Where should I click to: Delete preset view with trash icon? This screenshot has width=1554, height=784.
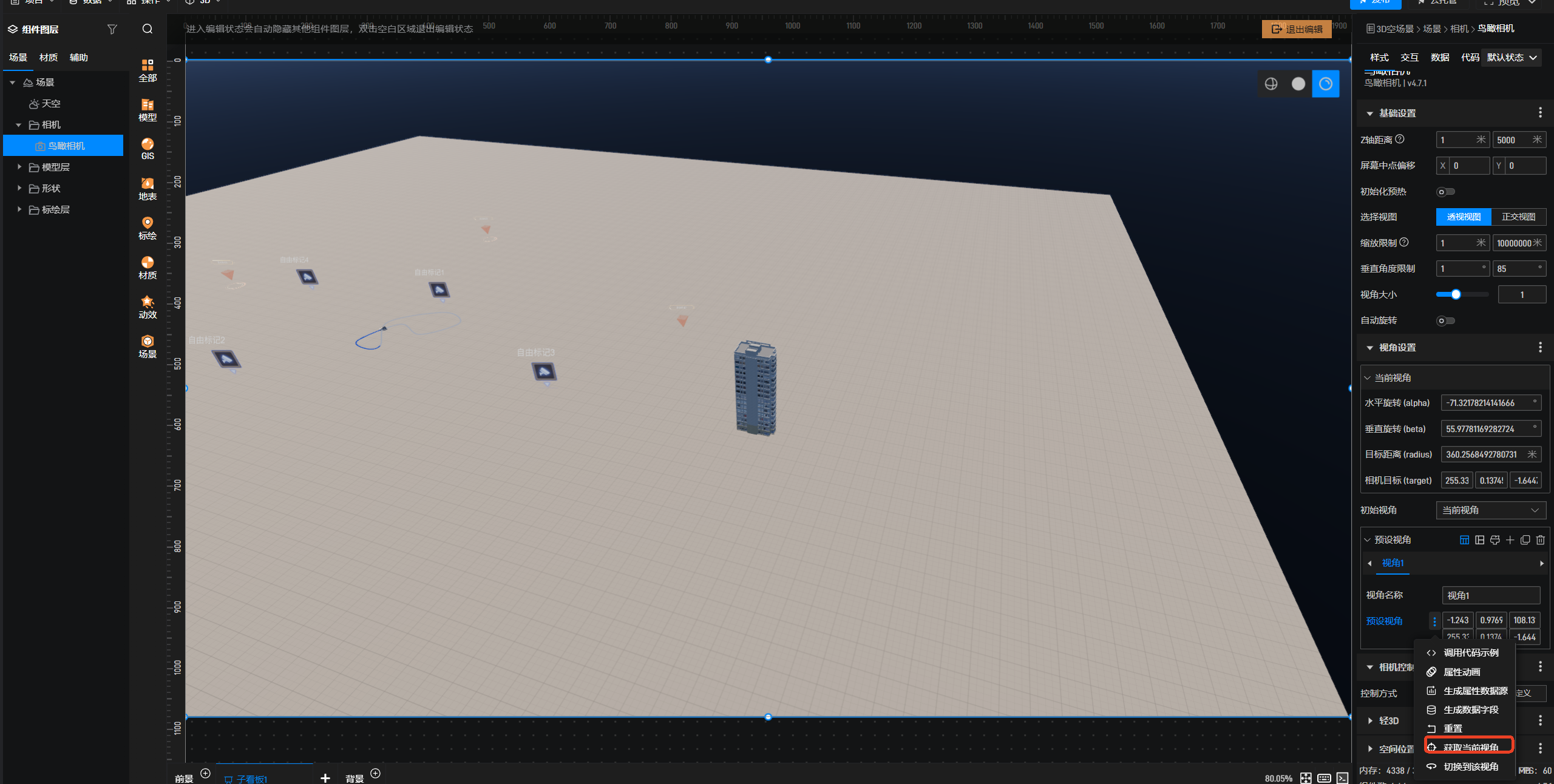coord(1540,540)
